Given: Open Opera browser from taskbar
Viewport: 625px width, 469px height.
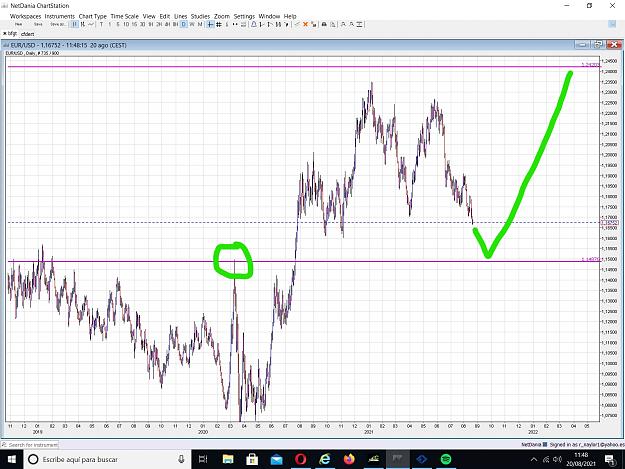Looking at the screenshot, I should [x=301, y=459].
